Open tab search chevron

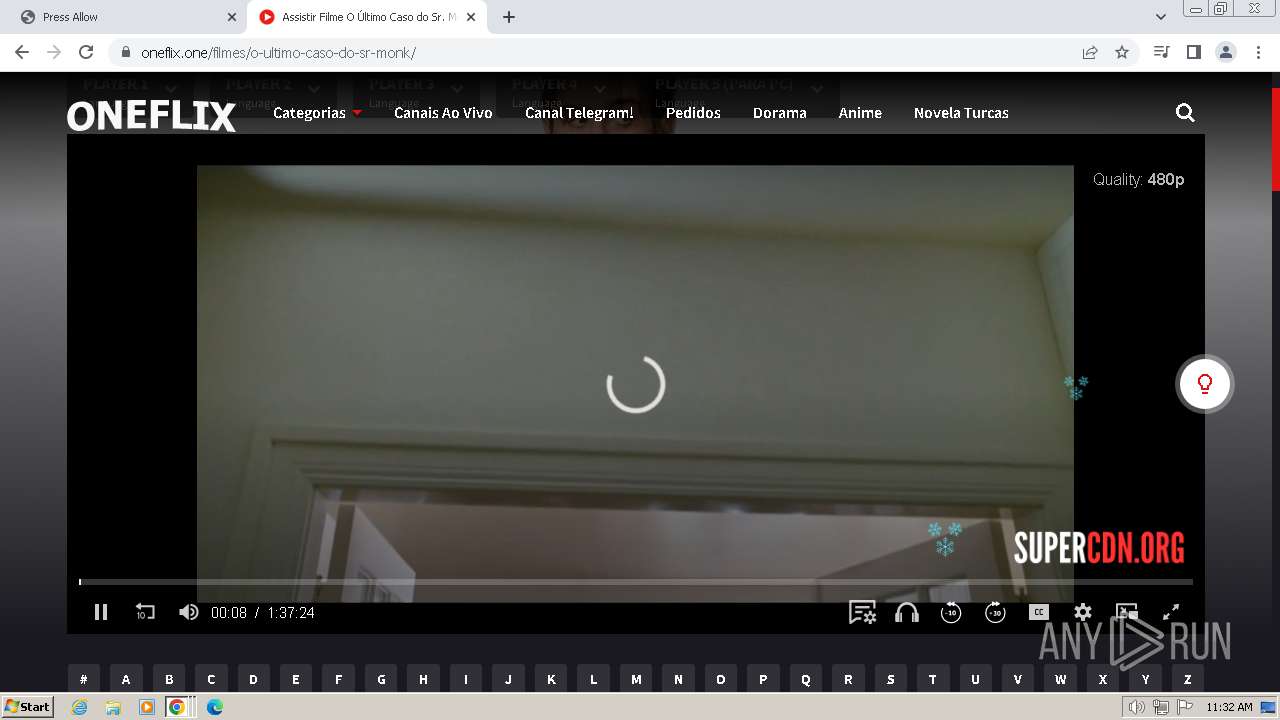pyautogui.click(x=1161, y=17)
